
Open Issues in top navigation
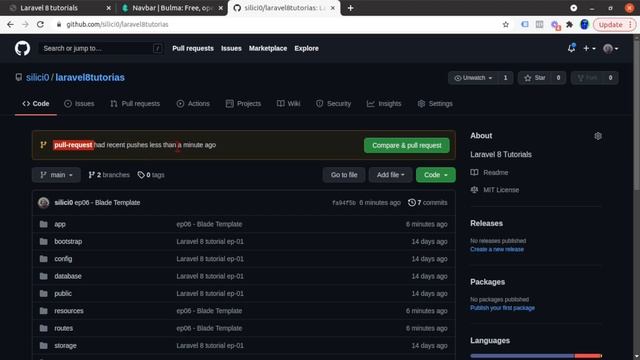point(231,49)
